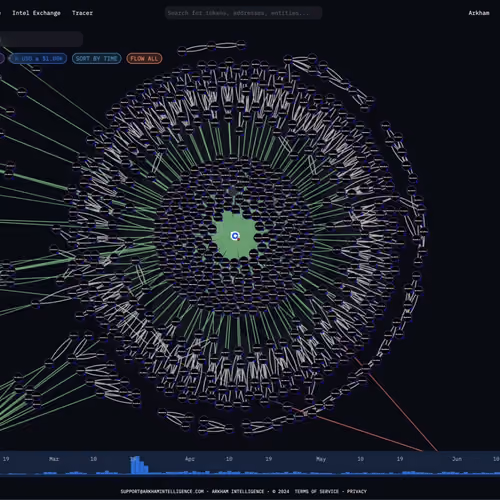Image resolution: width=500 pixels, height=500 pixels.
Task: Open the FLOW ALL filter pill
Action: pos(144,59)
